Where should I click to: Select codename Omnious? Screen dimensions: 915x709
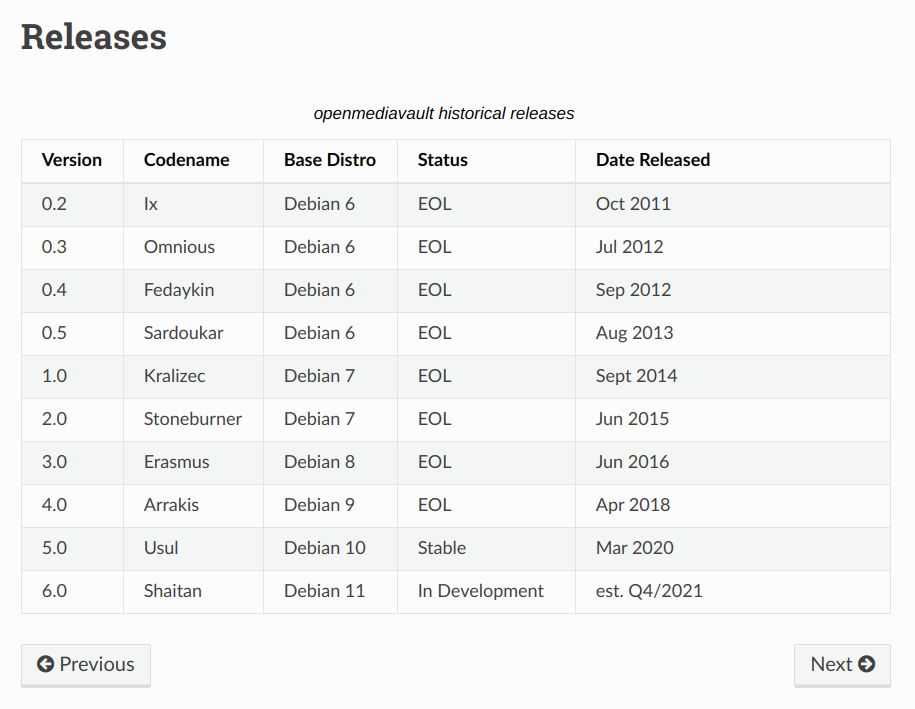click(x=179, y=247)
